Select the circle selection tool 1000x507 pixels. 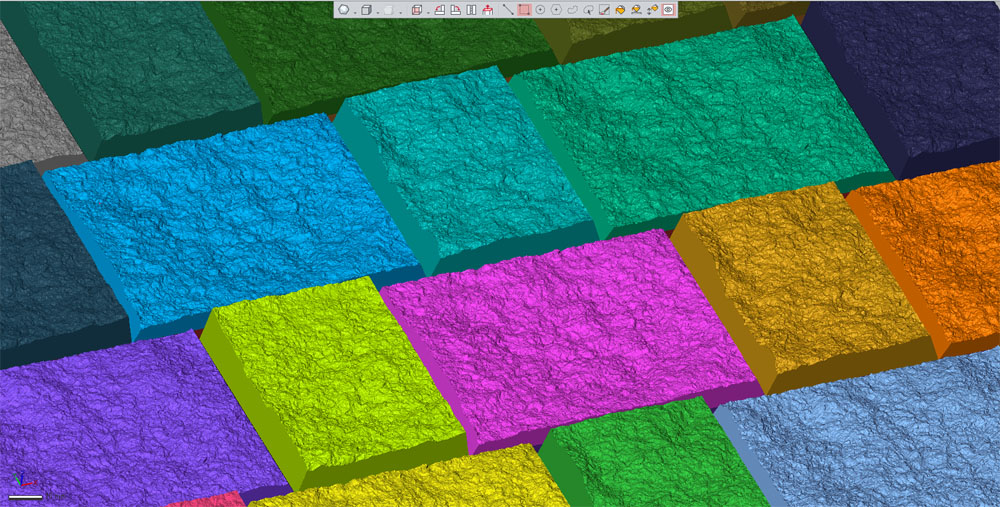[540, 10]
